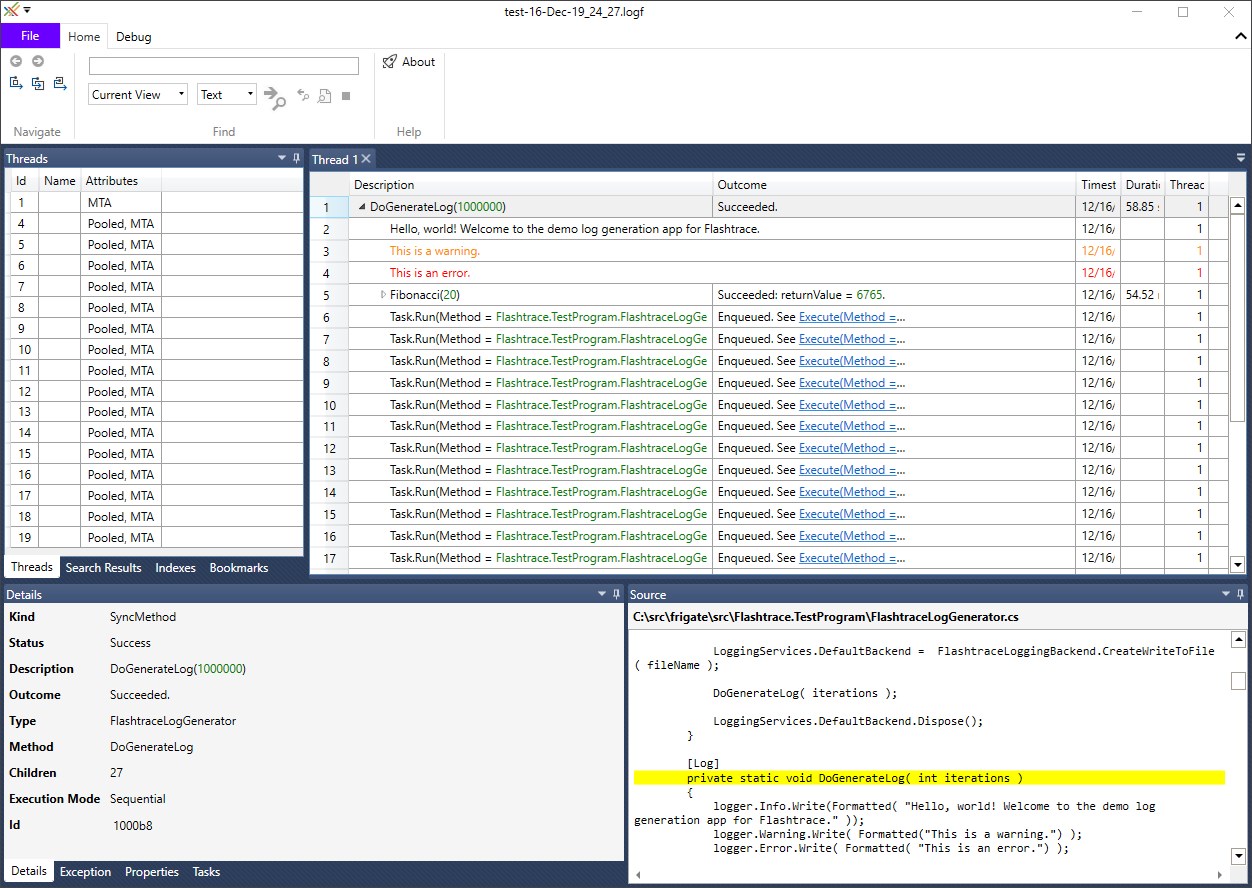Switch to the Search Results tab
This screenshot has height=888, width=1252.
(x=103, y=568)
